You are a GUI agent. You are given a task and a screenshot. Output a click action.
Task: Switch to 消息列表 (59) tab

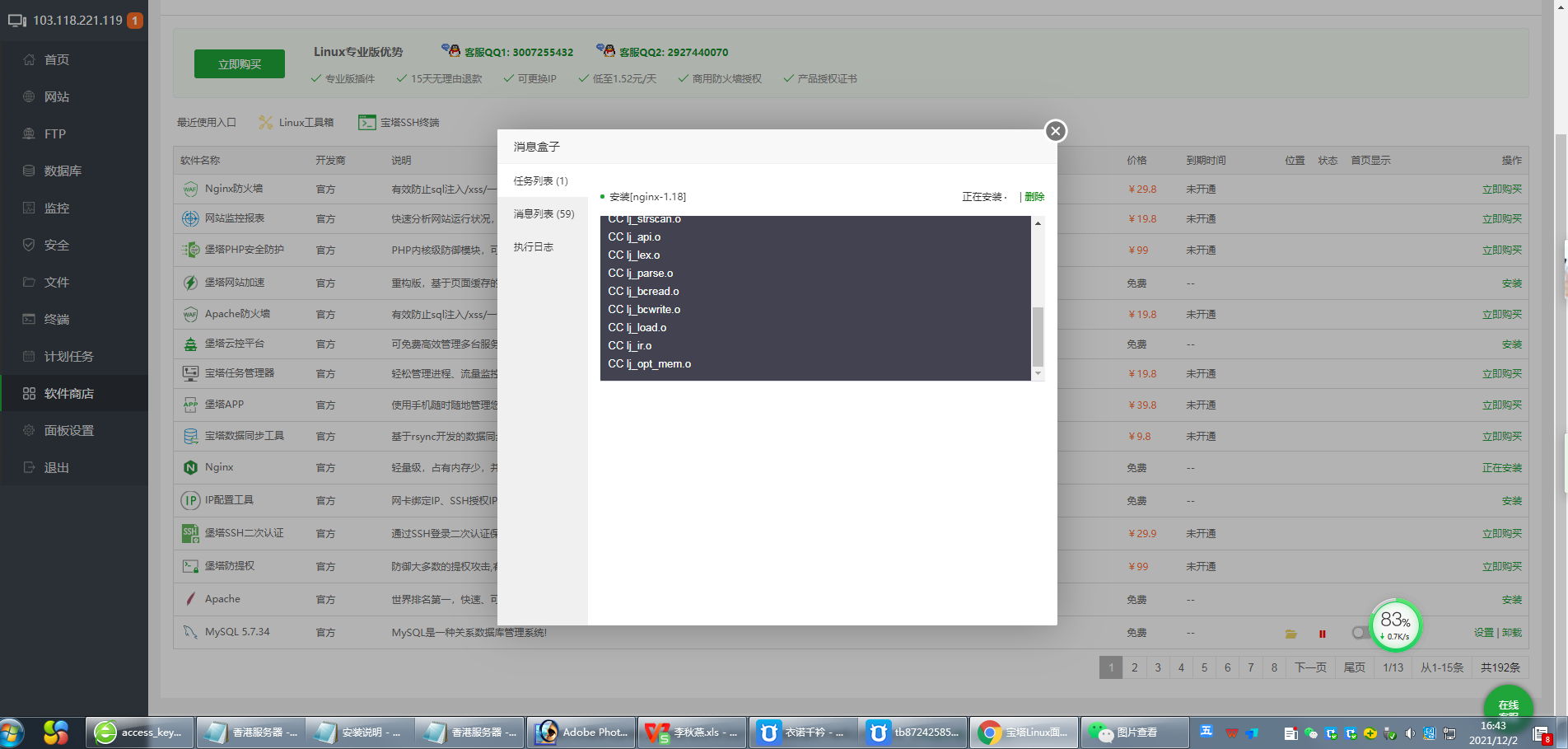click(544, 213)
